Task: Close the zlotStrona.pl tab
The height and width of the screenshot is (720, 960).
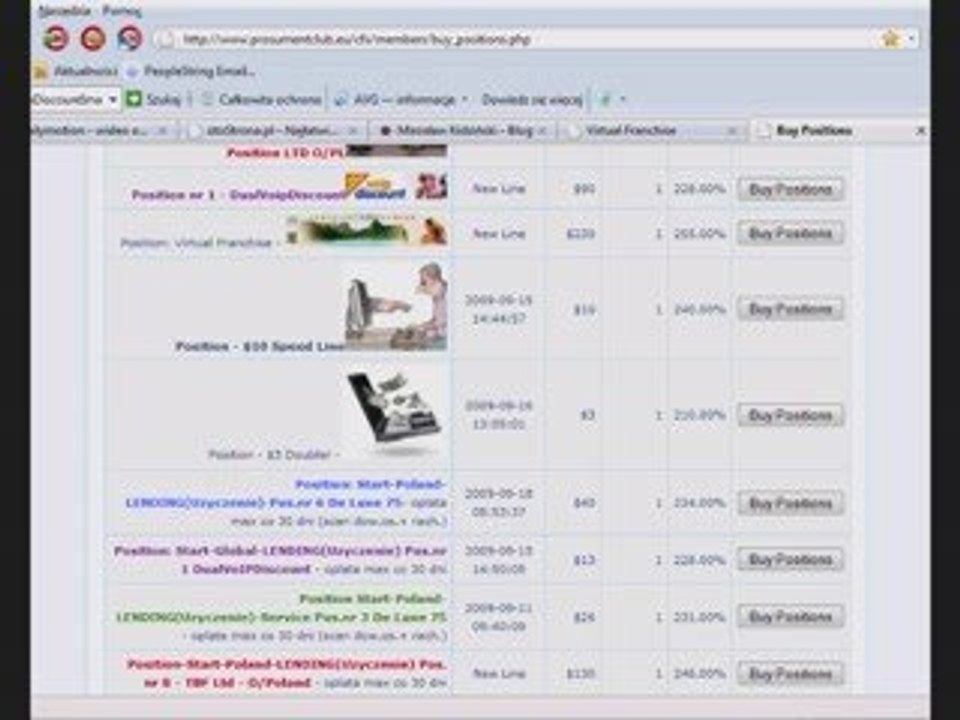Action: [353, 131]
